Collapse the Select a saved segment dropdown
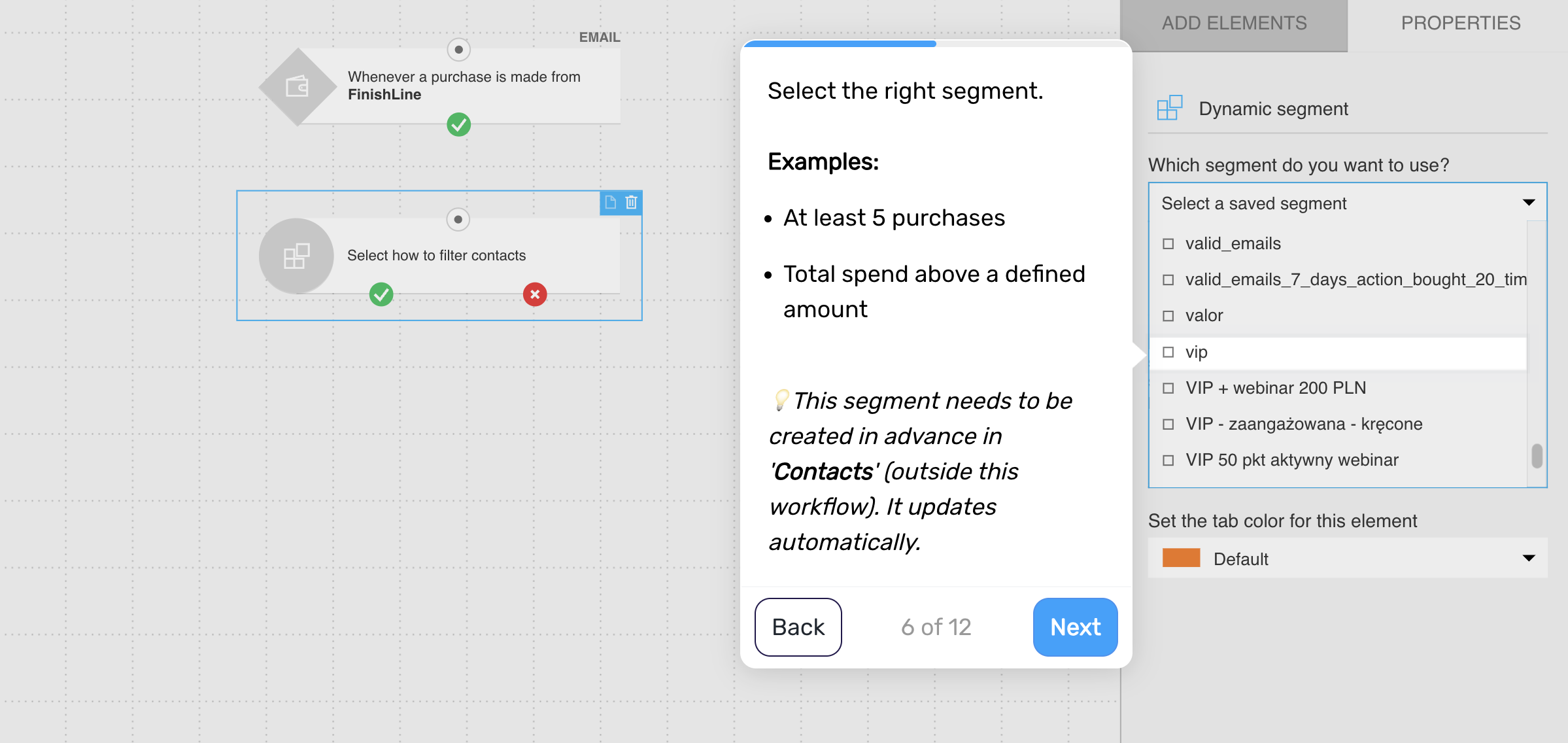 tap(1347, 203)
